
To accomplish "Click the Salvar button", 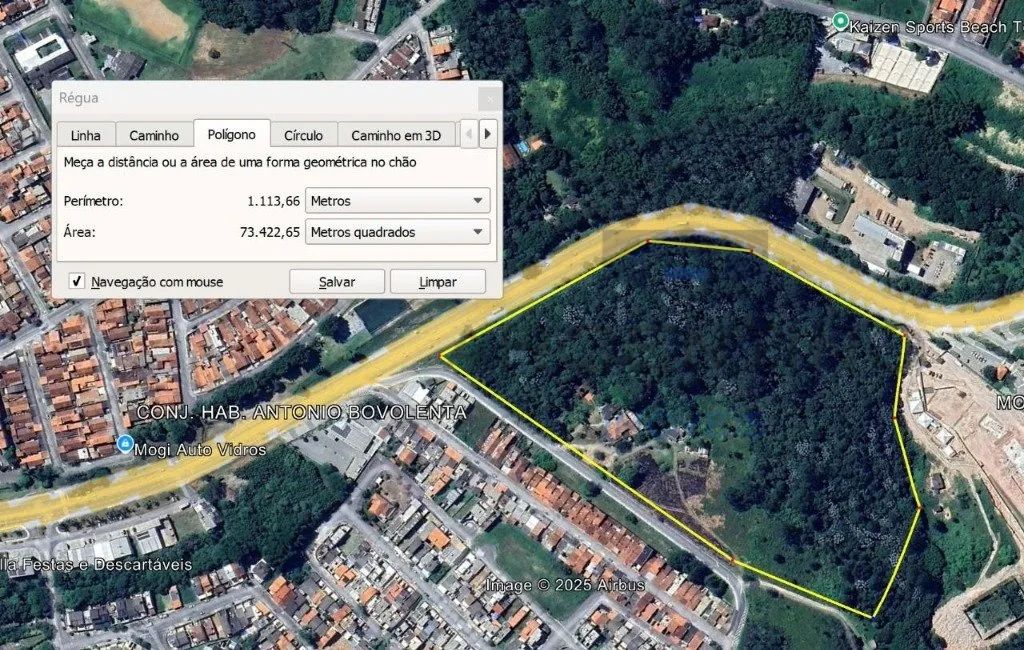I will (337, 282).
